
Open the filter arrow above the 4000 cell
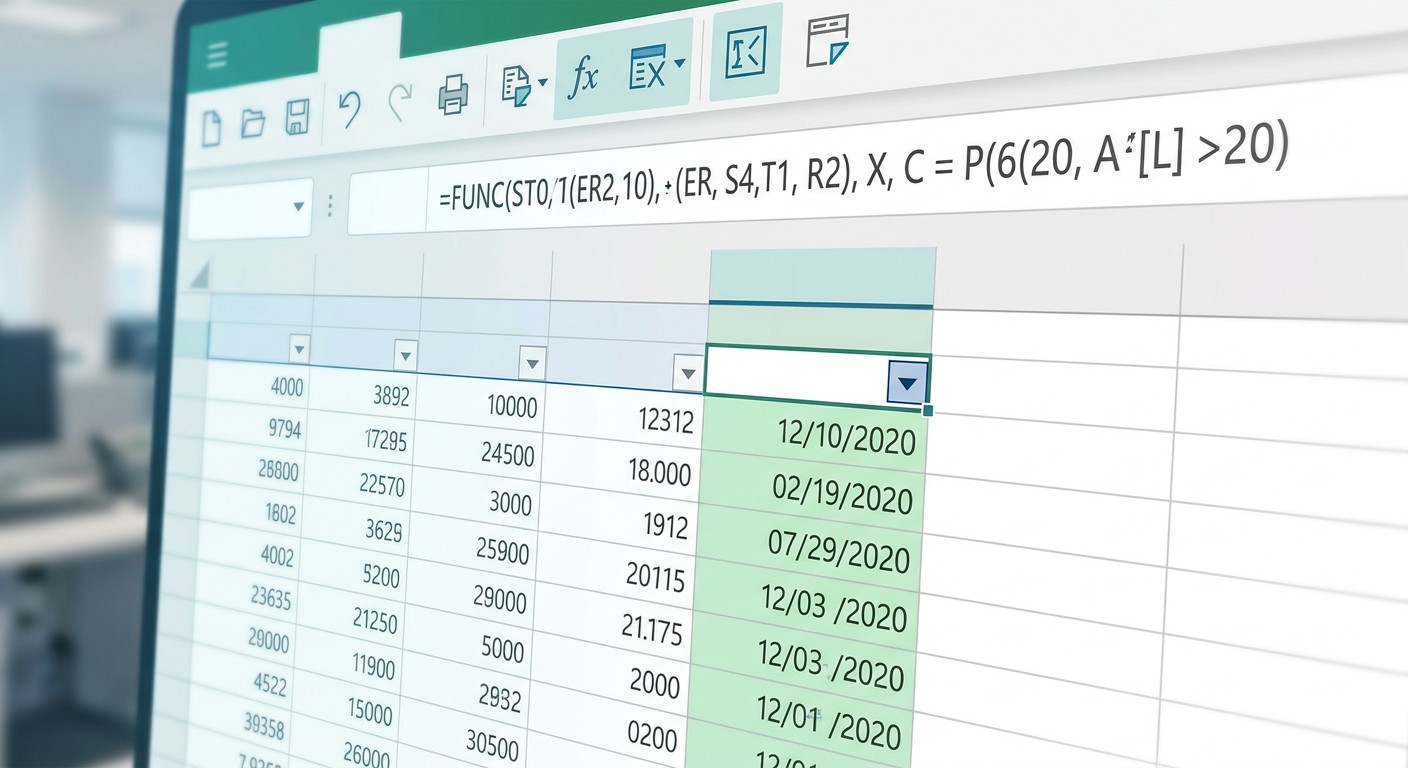tap(298, 348)
